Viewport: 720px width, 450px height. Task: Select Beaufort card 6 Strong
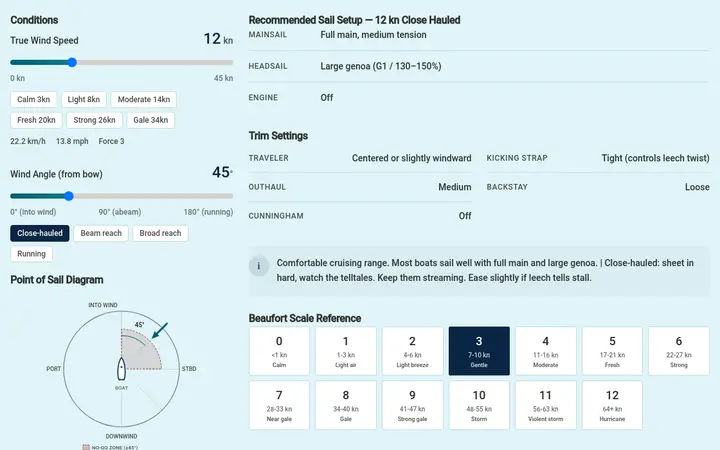(679, 351)
